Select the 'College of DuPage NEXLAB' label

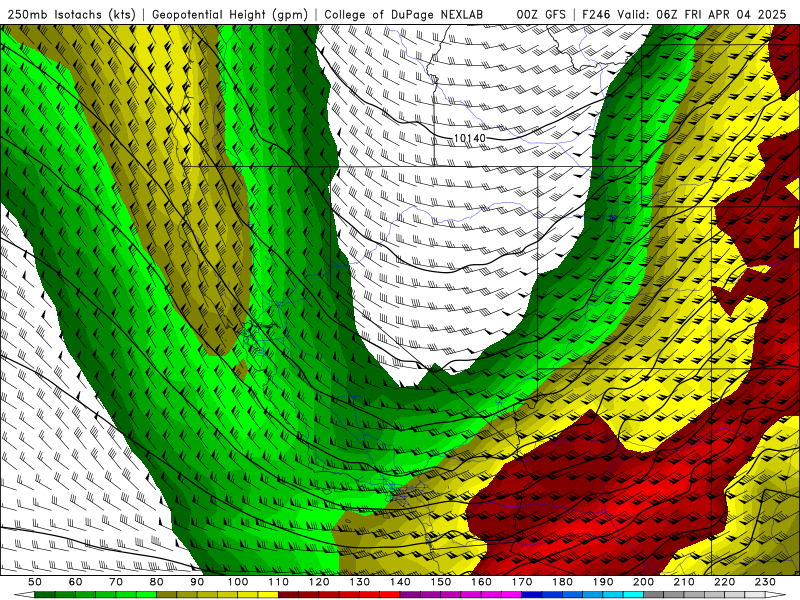pos(404,15)
